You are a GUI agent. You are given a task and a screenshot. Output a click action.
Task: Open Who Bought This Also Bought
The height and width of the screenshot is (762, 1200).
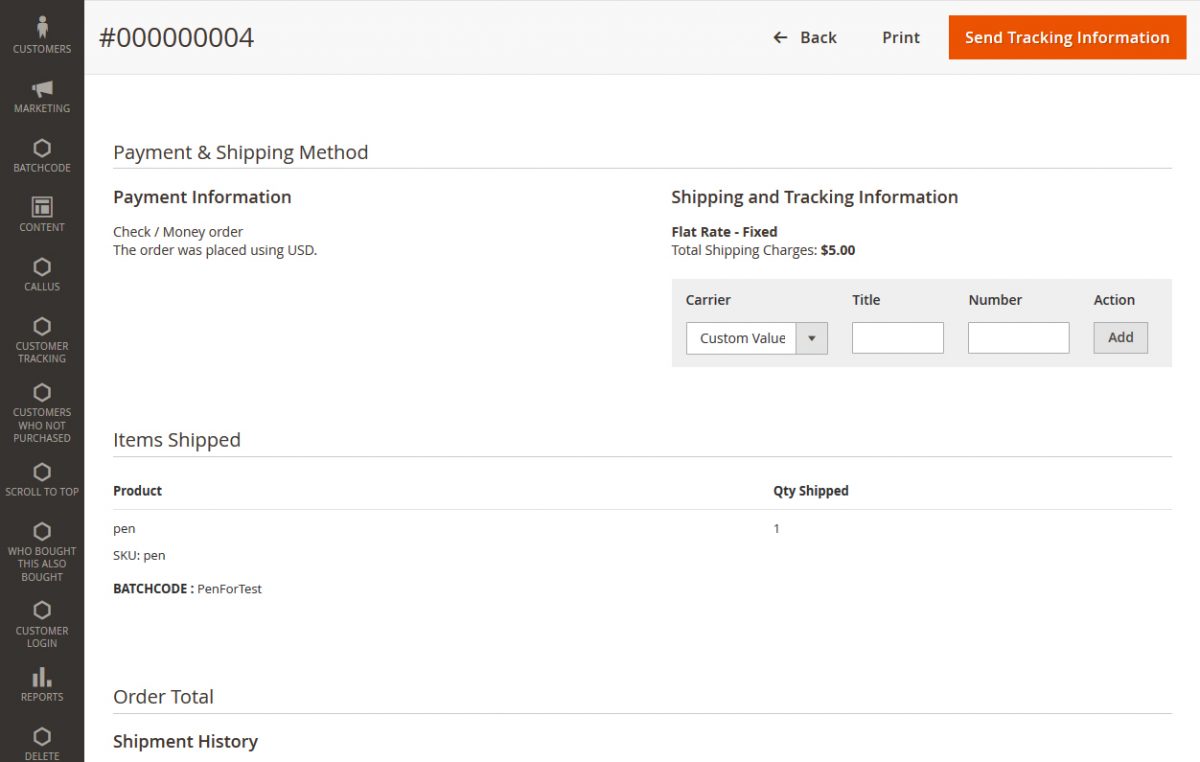41,550
